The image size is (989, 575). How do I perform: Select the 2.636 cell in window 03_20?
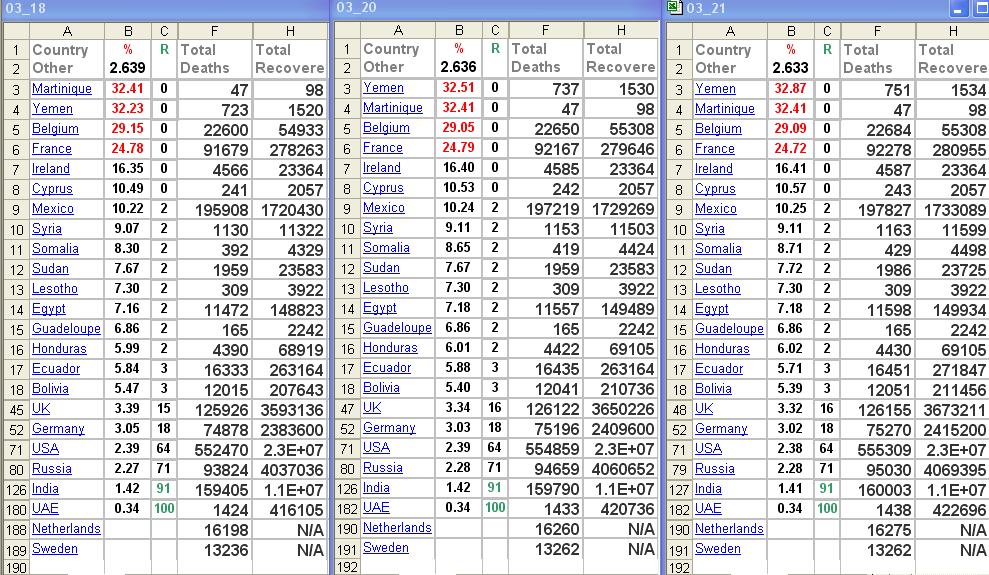click(459, 66)
